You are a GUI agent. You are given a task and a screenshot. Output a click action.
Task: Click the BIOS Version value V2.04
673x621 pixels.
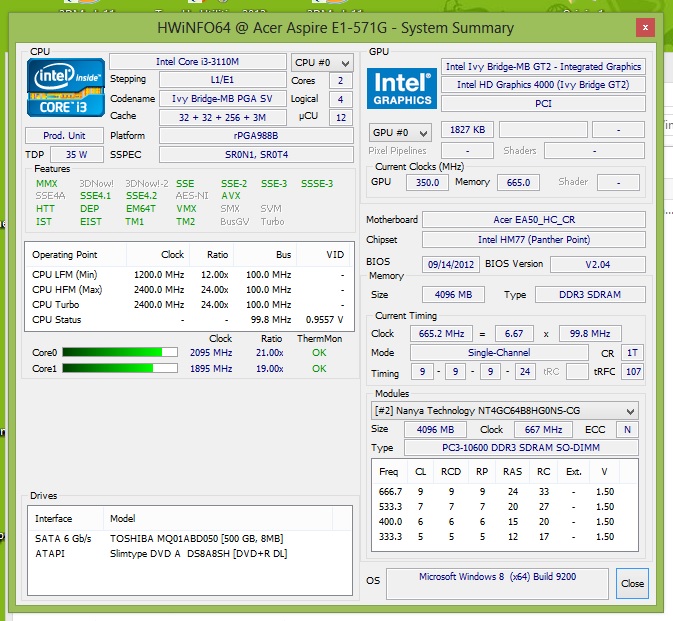[597, 264]
